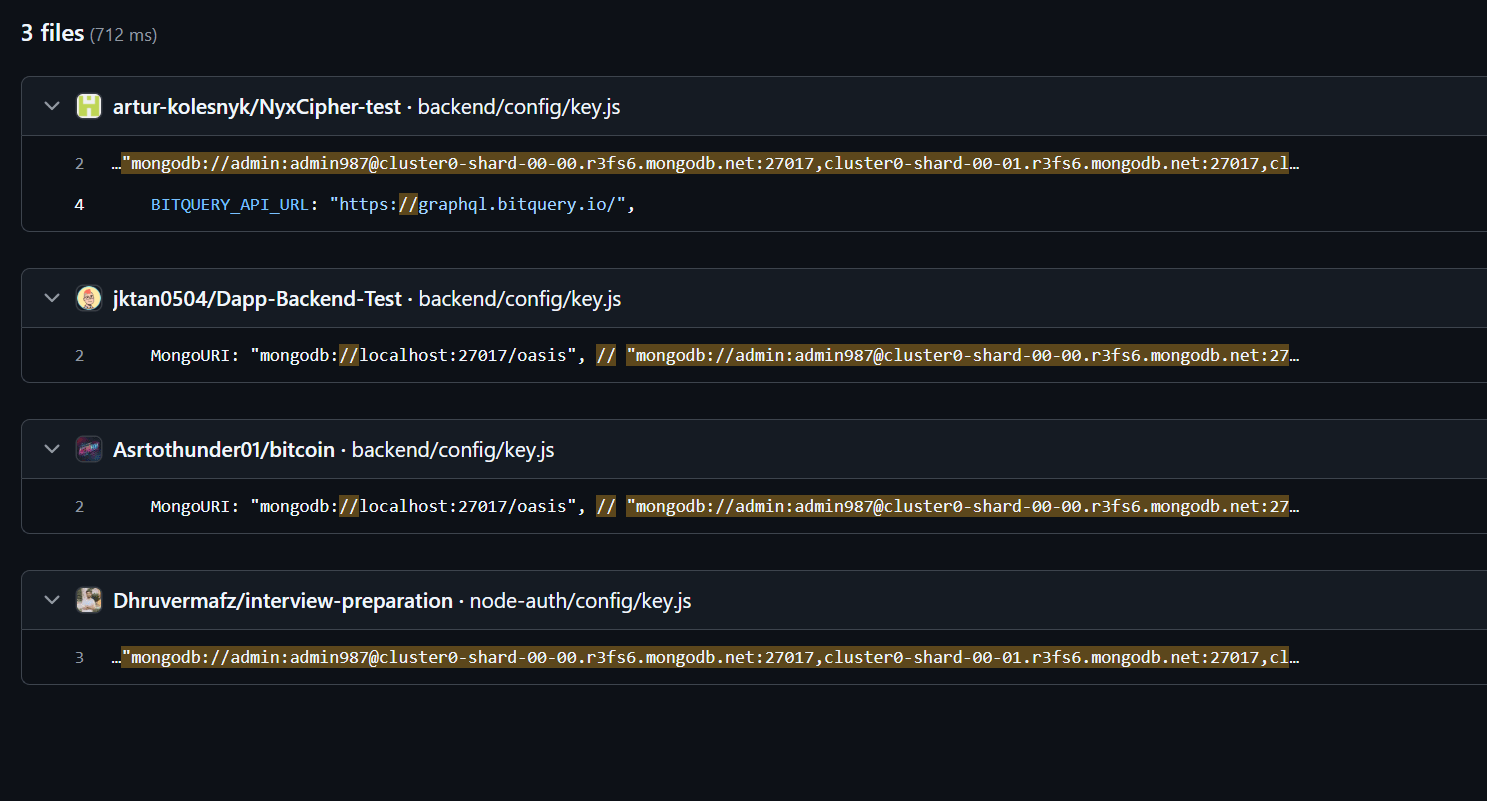This screenshot has height=801, width=1487.
Task: Collapse the Dapp-Backend-Test result with chevron
Action: pyautogui.click(x=52, y=298)
